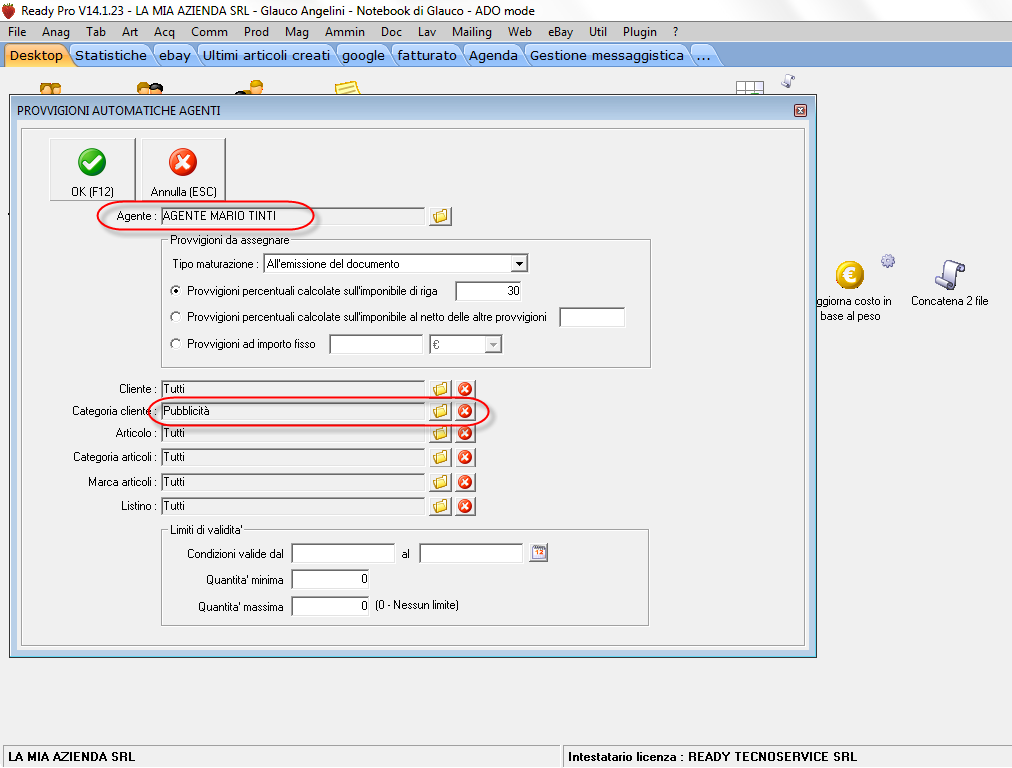Viewport: 1012px width, 768px height.
Task: Close the Provvigioni Automatiche Agenti dialog
Action: pos(800,110)
